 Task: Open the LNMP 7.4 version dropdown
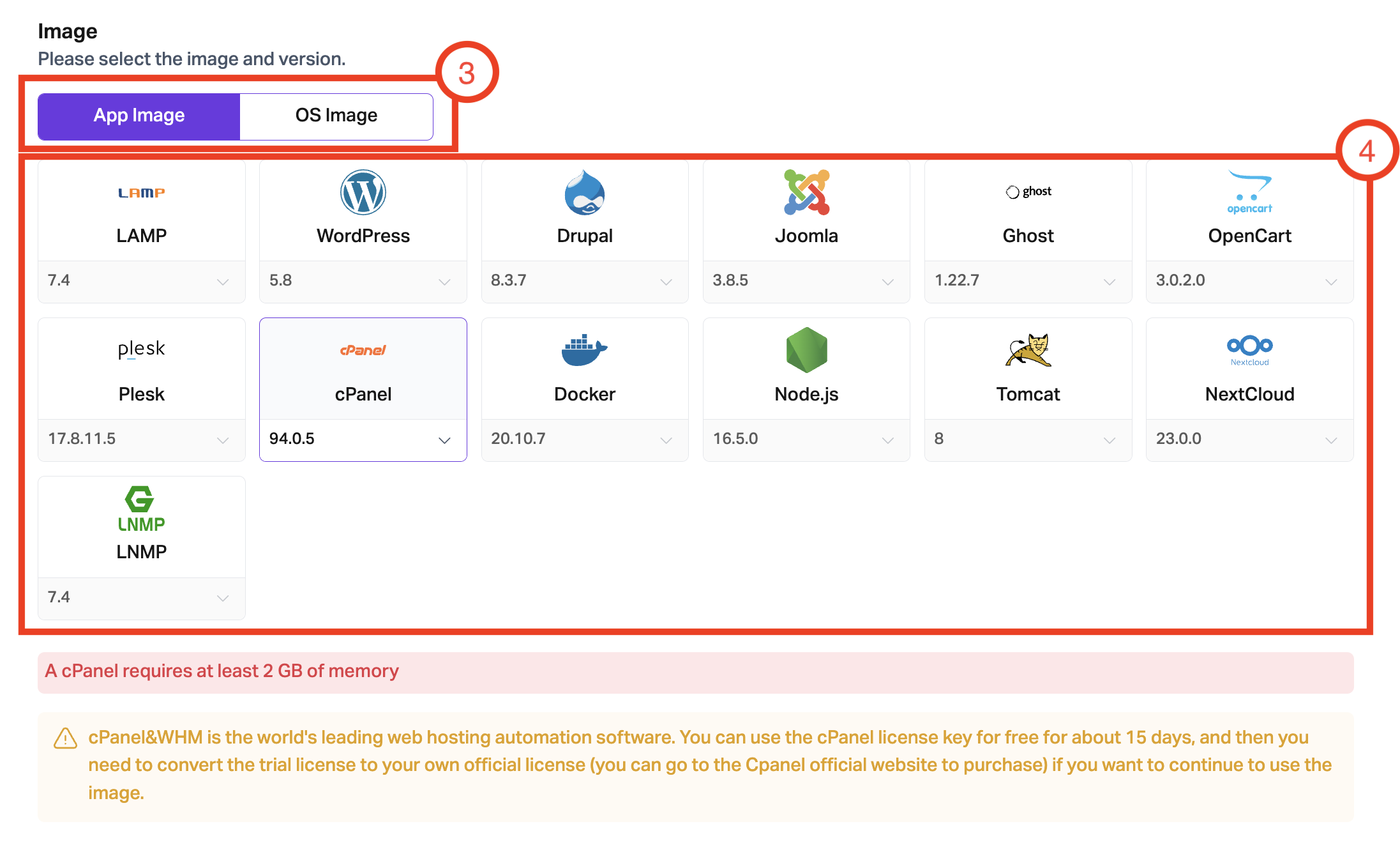[x=142, y=598]
